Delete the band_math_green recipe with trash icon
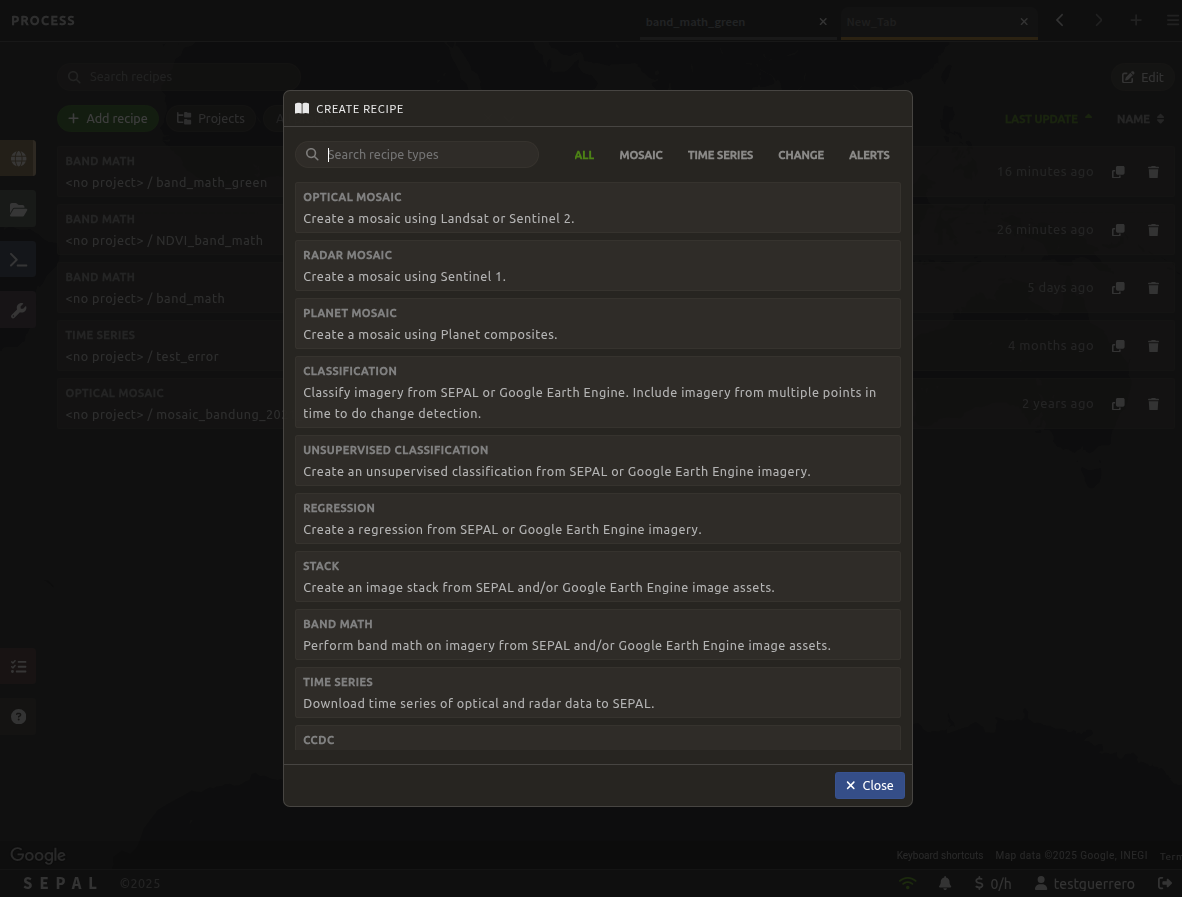 (x=1153, y=172)
